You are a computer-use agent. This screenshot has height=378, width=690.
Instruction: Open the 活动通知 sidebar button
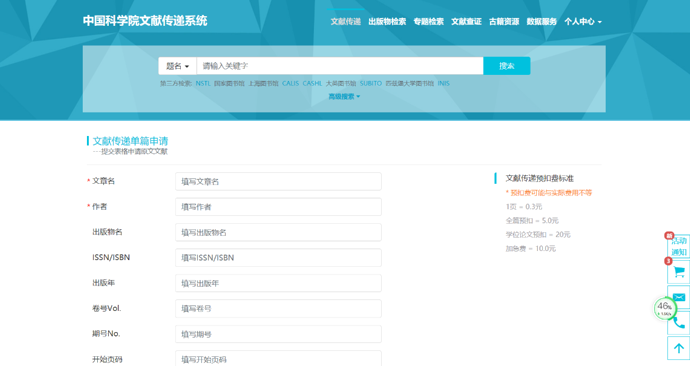pyautogui.click(x=679, y=246)
